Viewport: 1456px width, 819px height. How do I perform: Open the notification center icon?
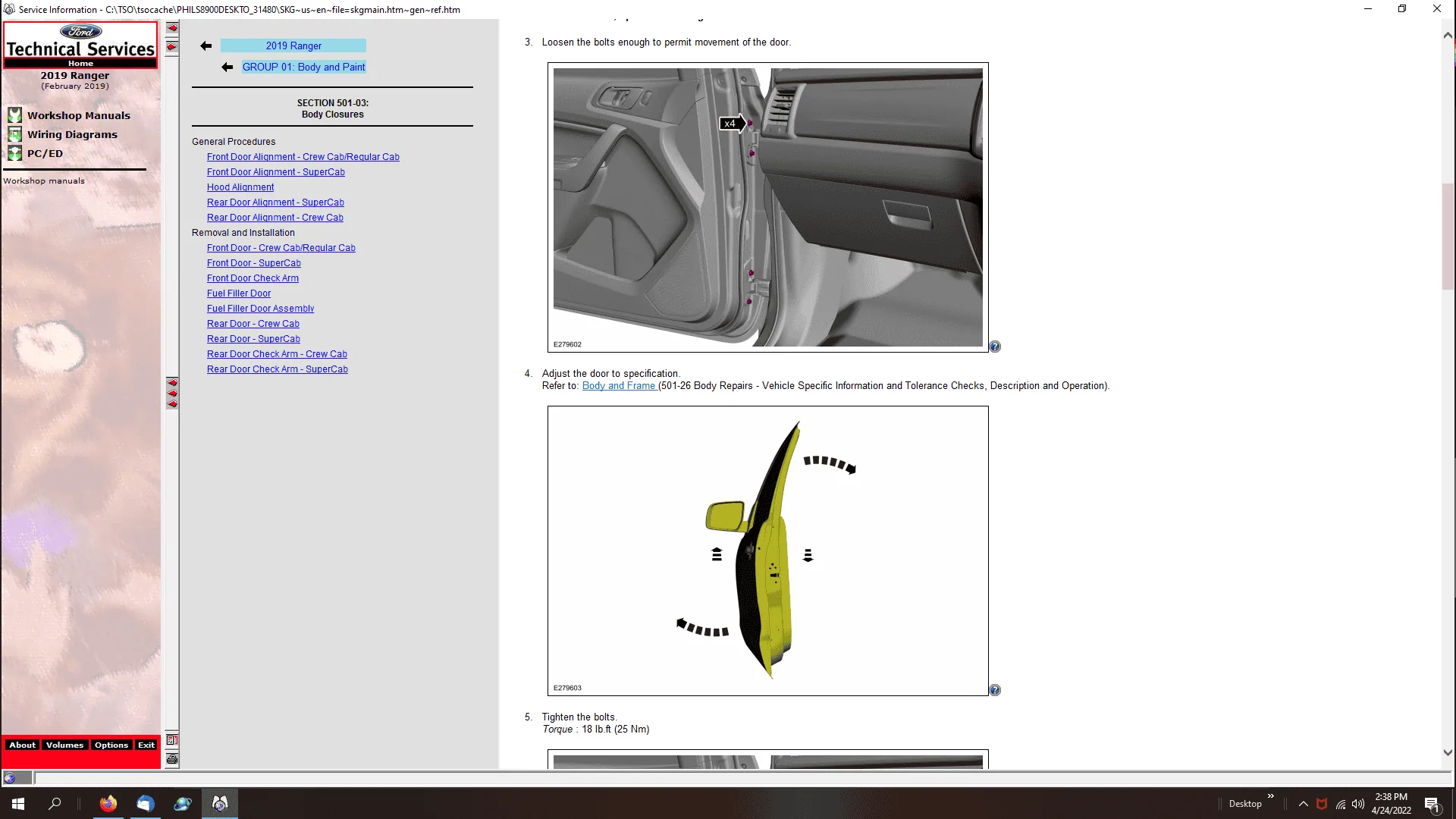[1432, 804]
